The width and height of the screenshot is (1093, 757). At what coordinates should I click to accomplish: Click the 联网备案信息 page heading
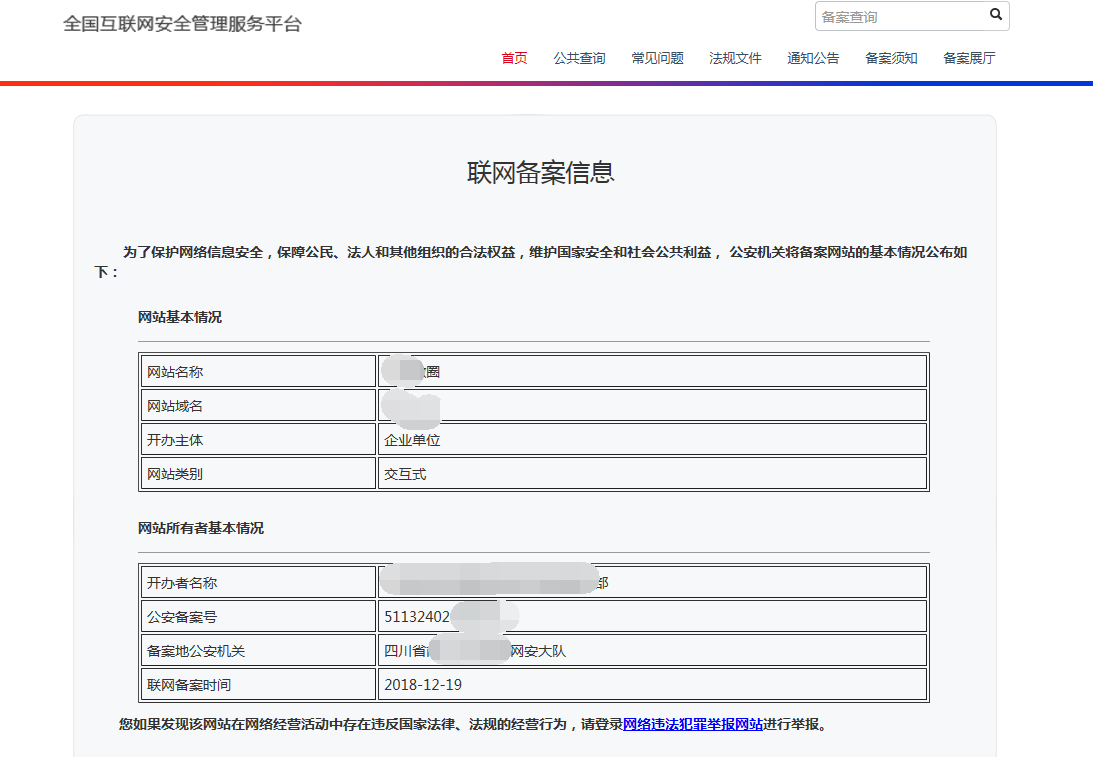point(540,172)
